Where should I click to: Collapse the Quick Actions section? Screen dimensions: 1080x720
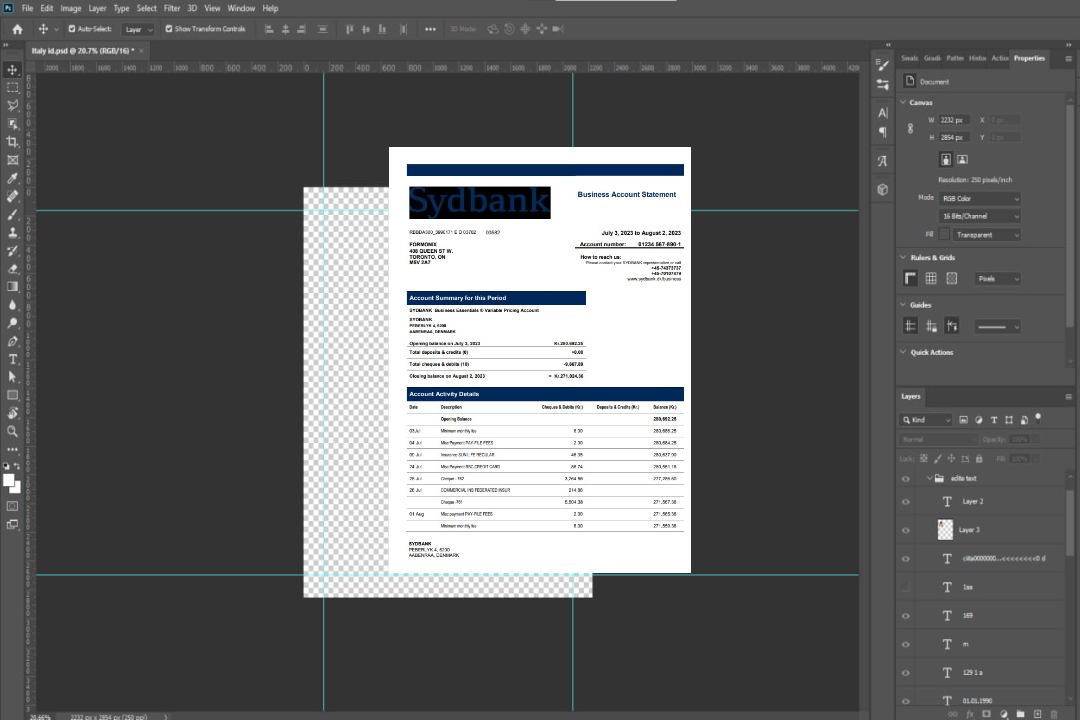pyautogui.click(x=903, y=352)
